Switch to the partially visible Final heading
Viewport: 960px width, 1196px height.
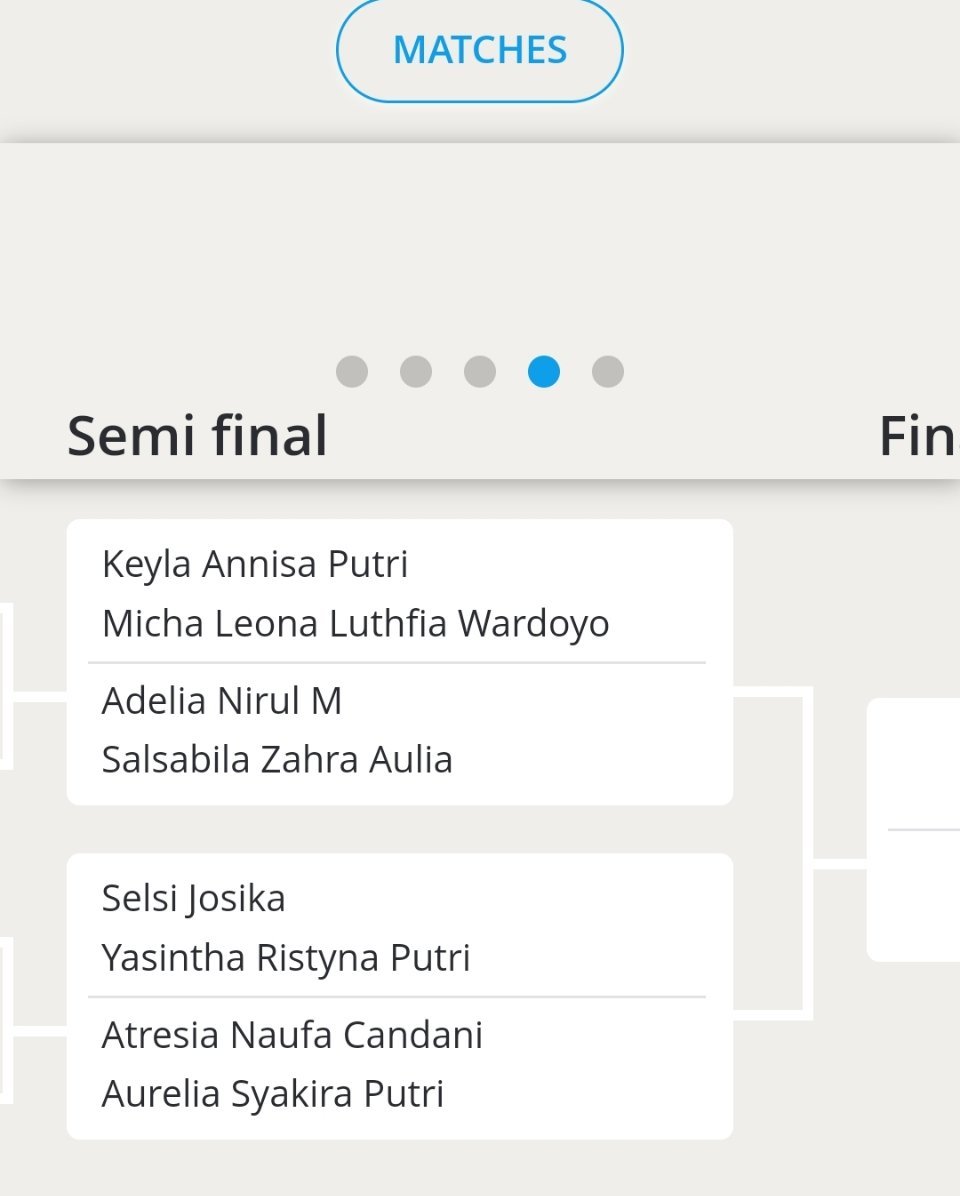tap(918, 436)
